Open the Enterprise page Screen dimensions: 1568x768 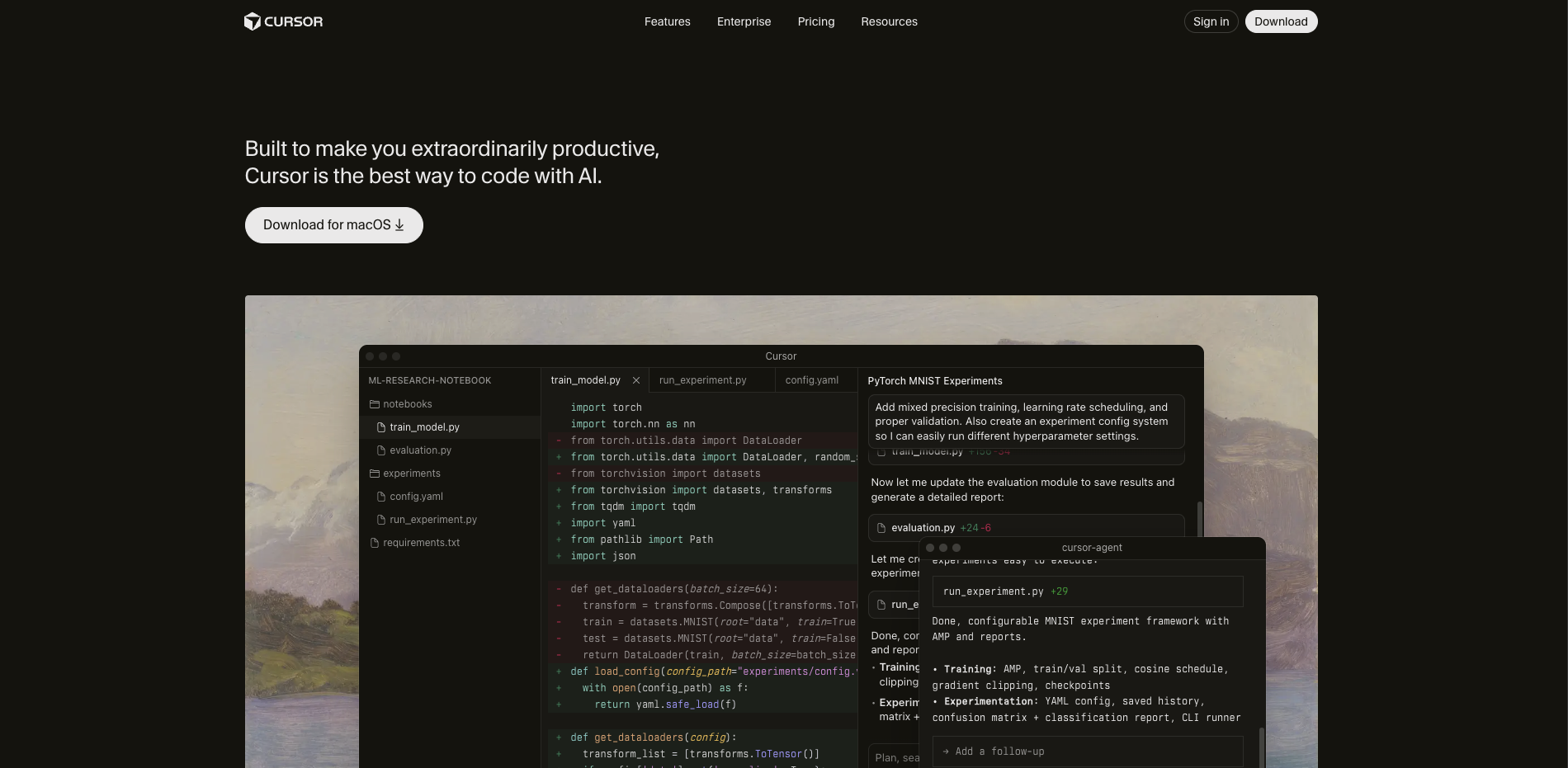tap(744, 21)
